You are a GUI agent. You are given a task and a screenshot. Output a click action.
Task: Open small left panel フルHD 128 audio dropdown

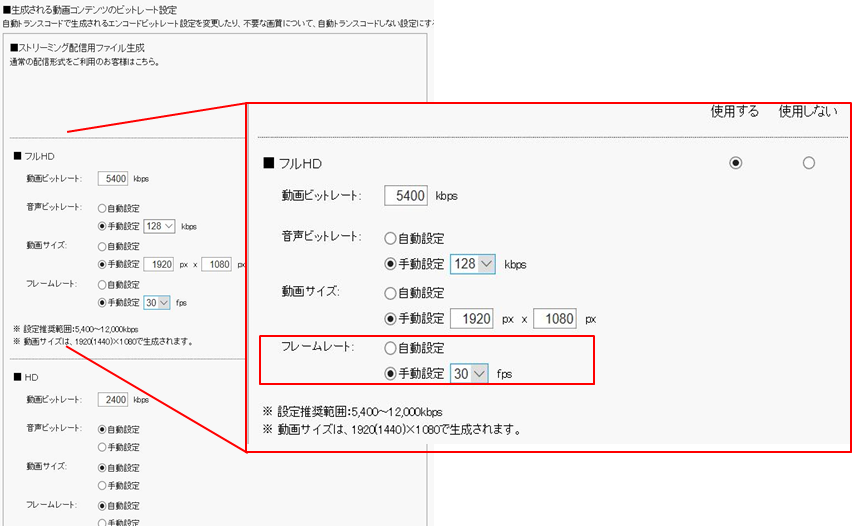point(160,226)
